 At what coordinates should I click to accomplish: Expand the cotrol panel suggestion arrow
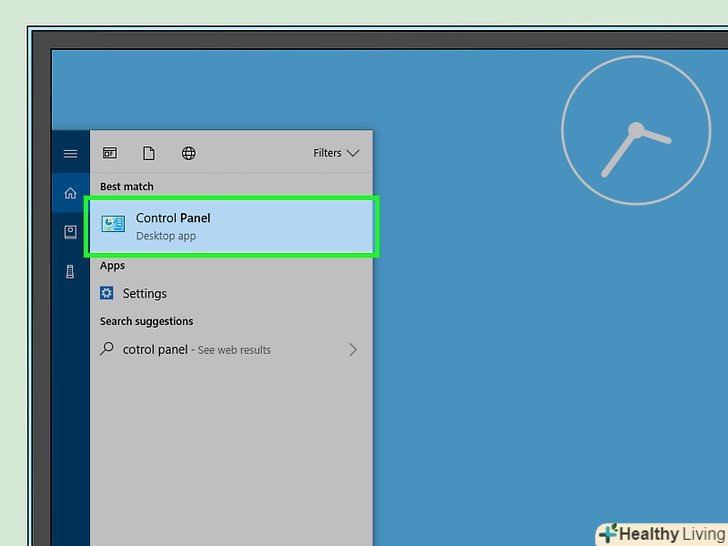click(353, 350)
